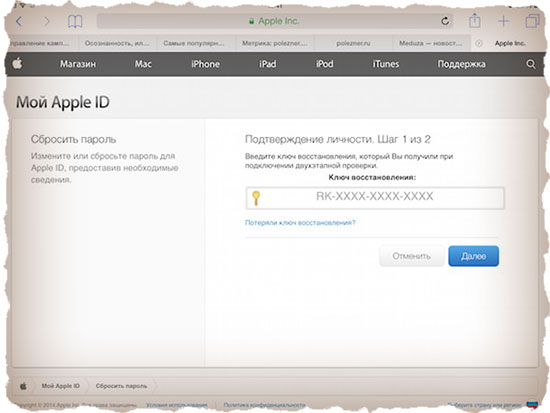The image size is (550, 413).
Task: Tap the Safari forward arrow
Action: [46, 22]
